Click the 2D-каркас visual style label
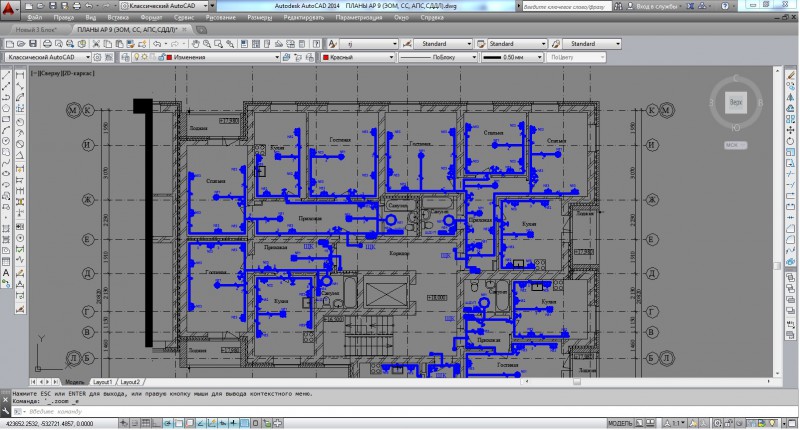The height and width of the screenshot is (430, 800). click(x=79, y=73)
